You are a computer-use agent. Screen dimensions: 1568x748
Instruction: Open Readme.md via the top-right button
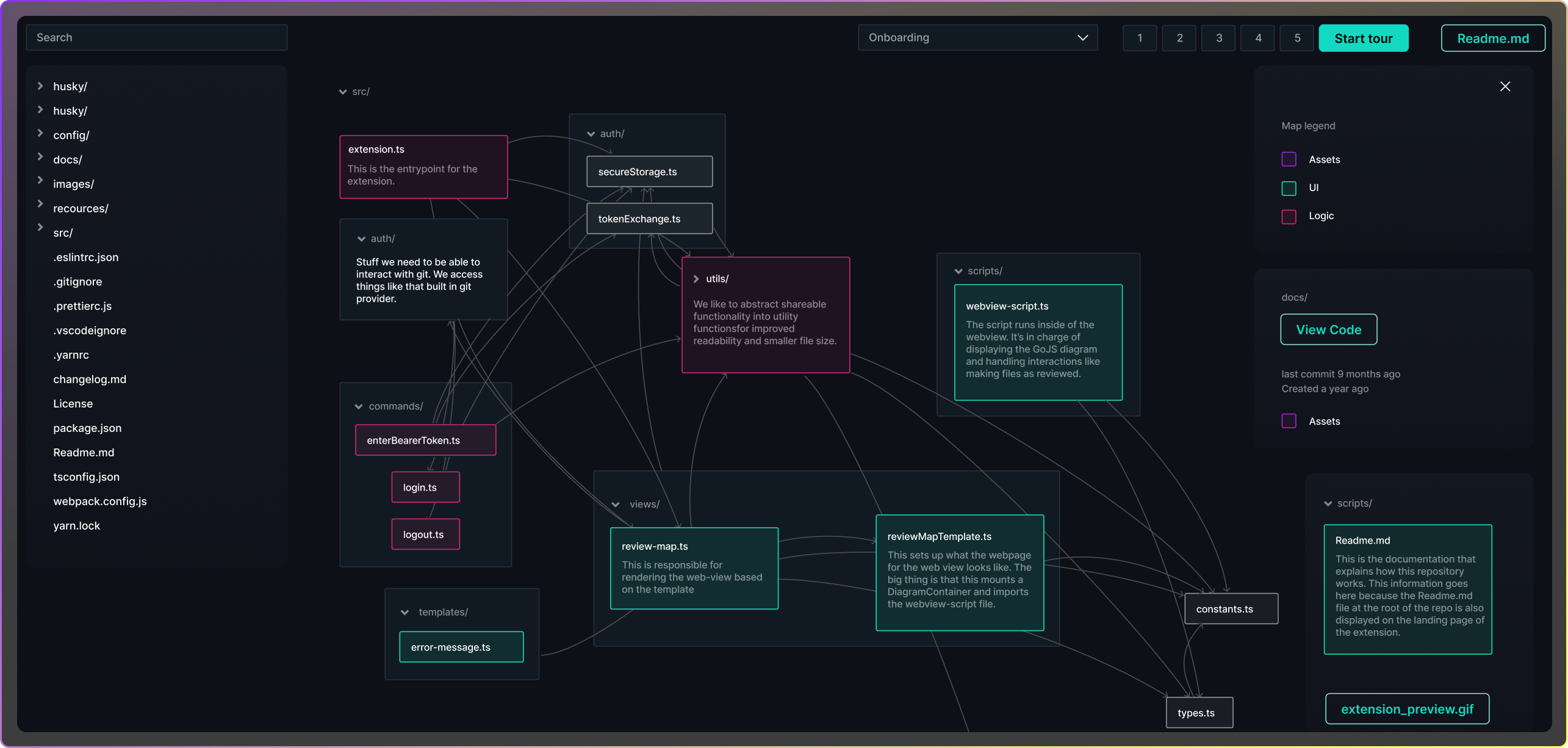click(x=1493, y=38)
